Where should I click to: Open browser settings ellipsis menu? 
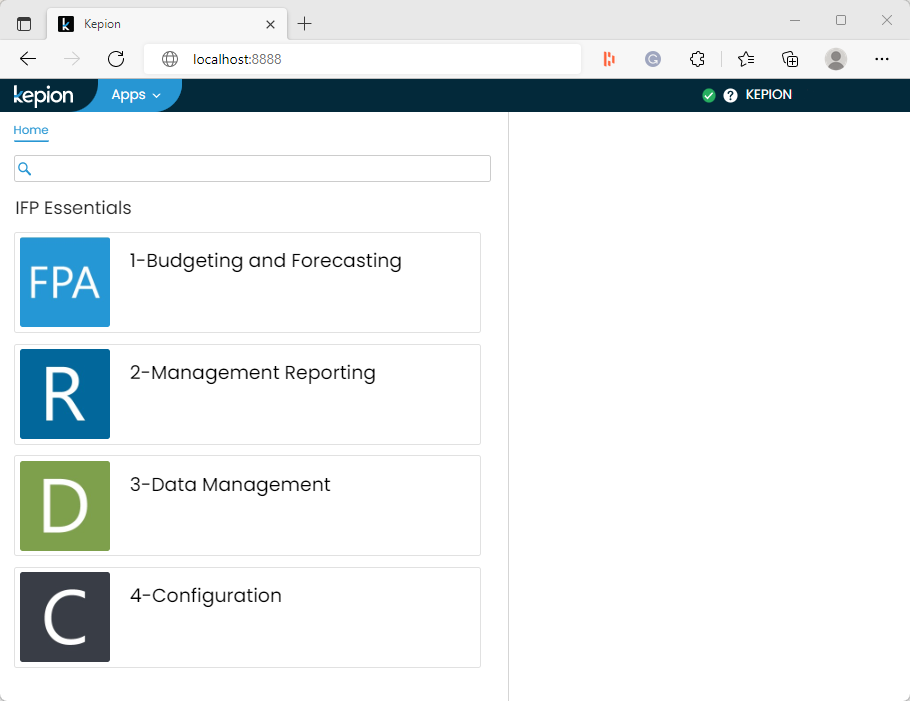tap(881, 59)
